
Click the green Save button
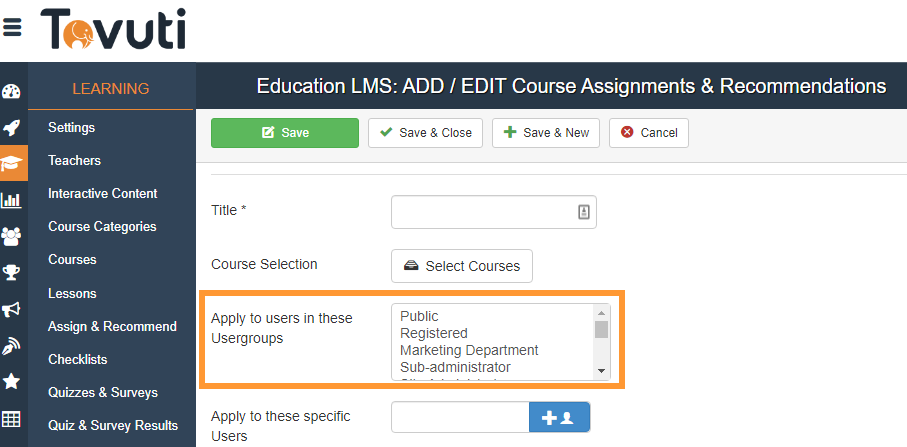coord(285,133)
